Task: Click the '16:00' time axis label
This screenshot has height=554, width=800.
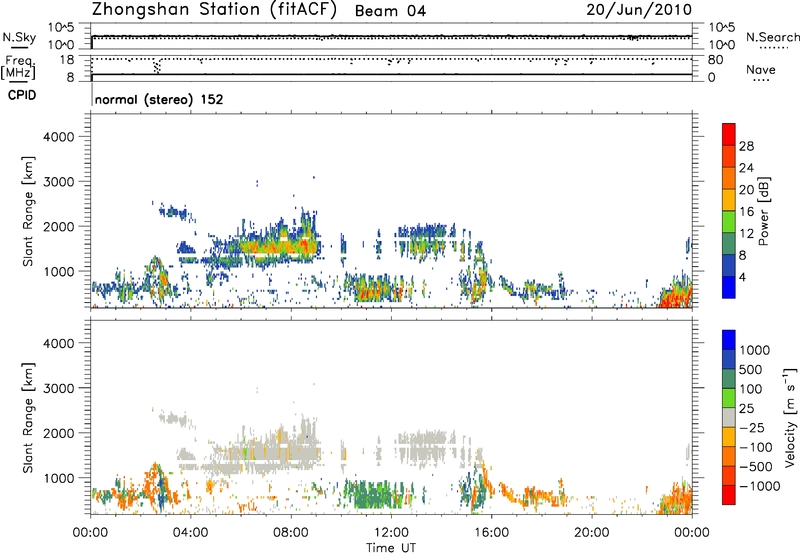Action: coord(491,533)
